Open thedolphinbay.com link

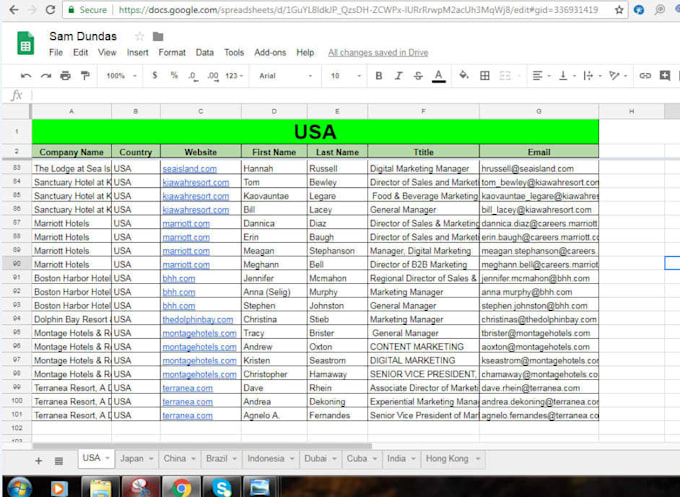(198, 320)
